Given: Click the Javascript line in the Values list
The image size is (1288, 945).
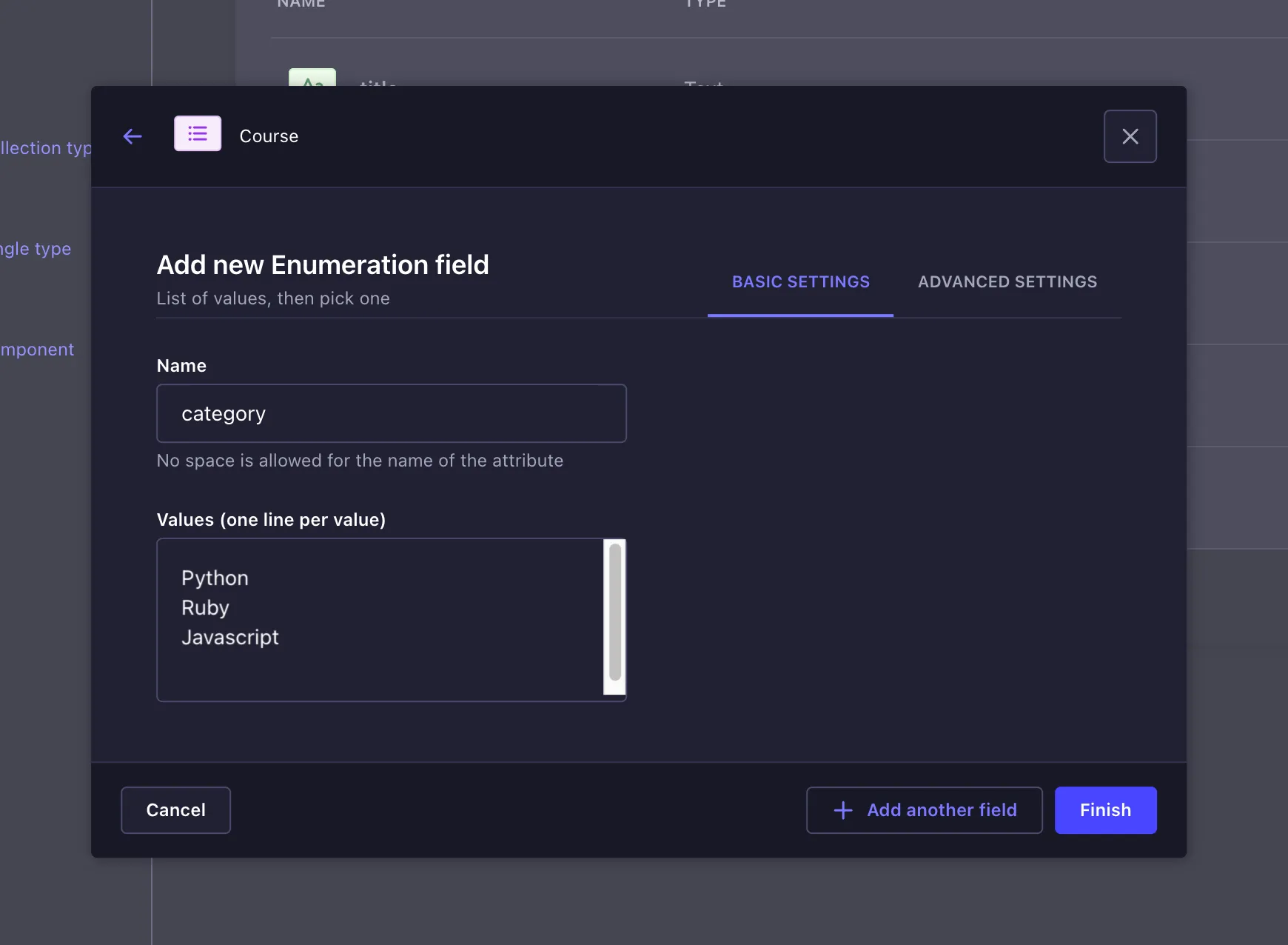Looking at the screenshot, I should 230,637.
